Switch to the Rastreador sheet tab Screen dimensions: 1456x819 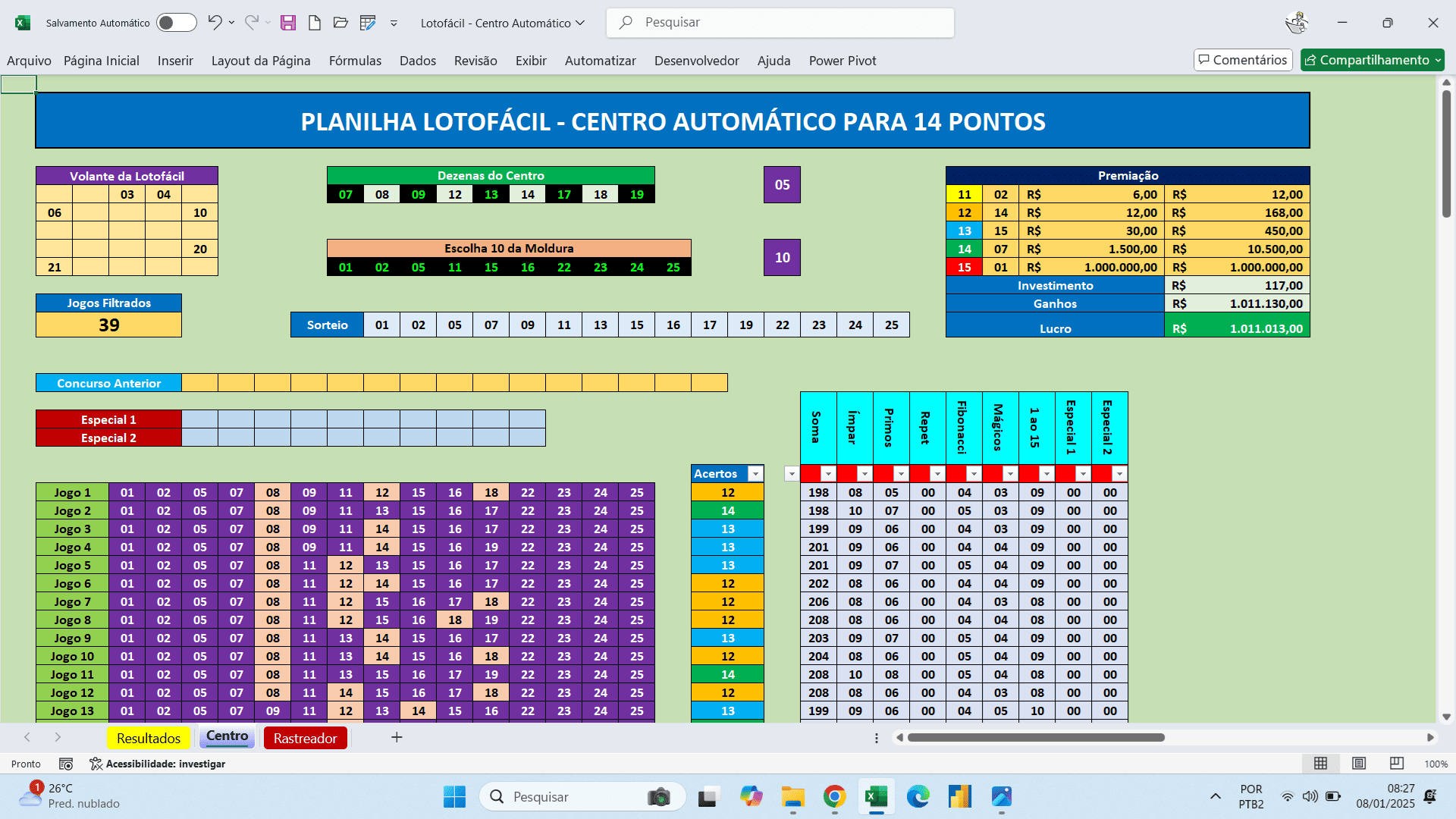[305, 738]
